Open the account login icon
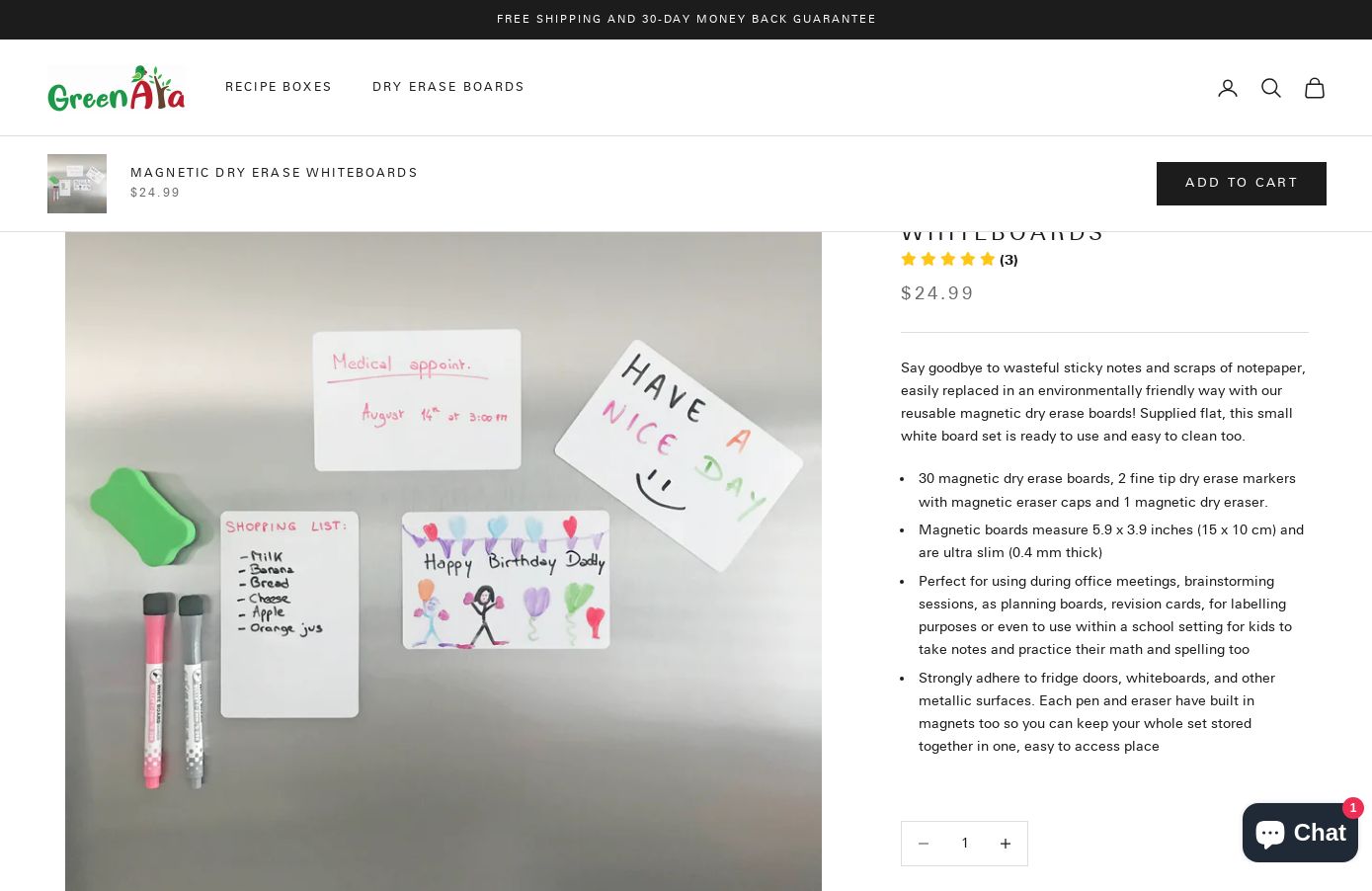Image resolution: width=1372 pixels, height=891 pixels. click(1228, 88)
